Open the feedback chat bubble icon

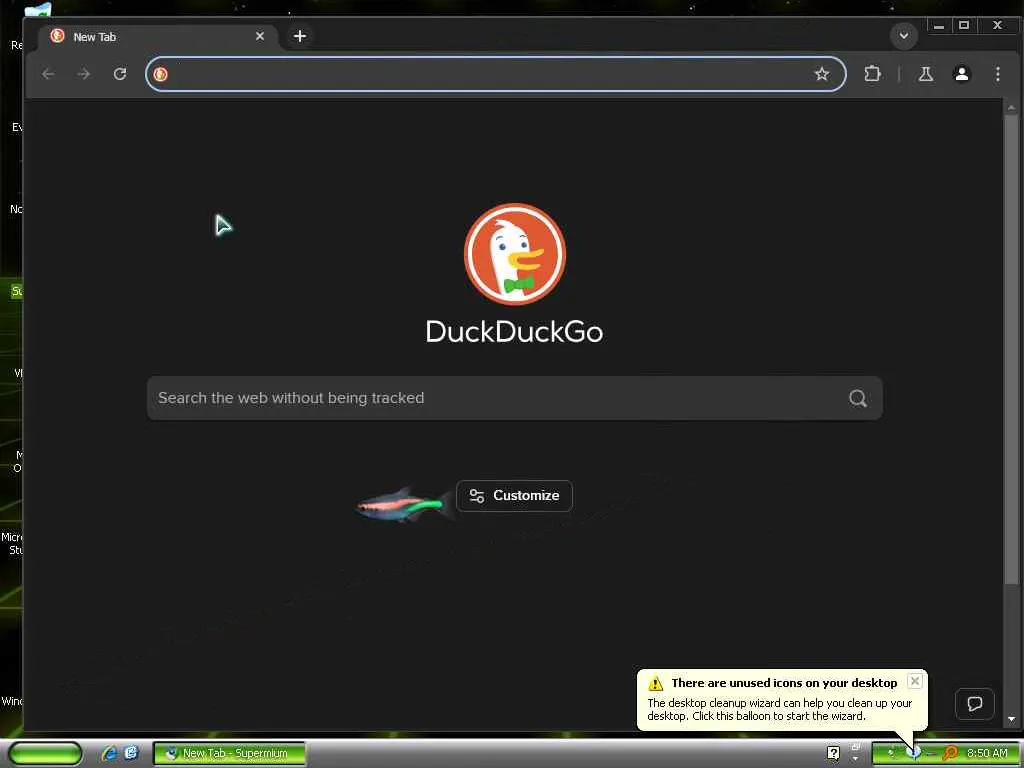(974, 703)
